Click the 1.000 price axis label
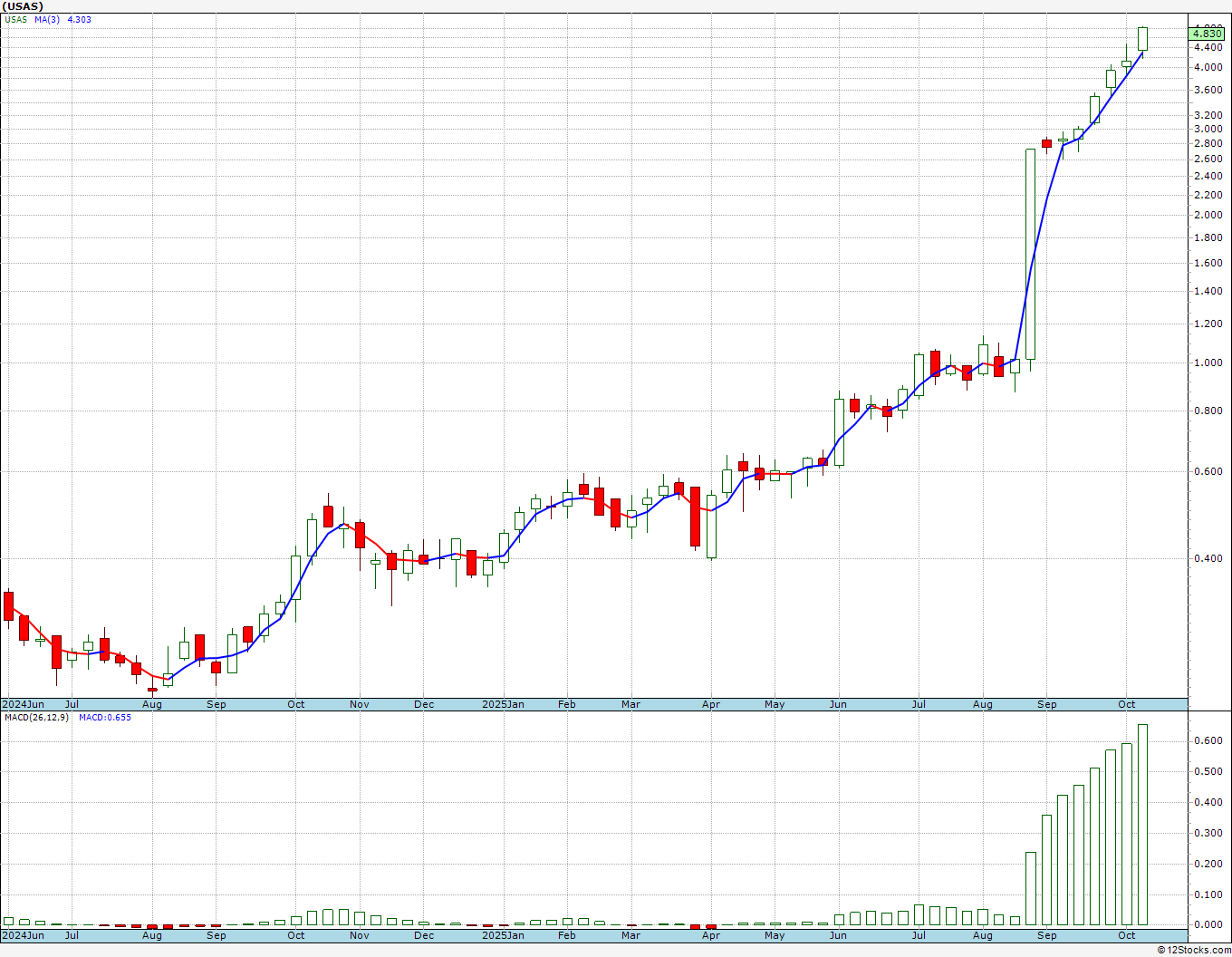Image resolution: width=1232 pixels, height=957 pixels. click(x=1208, y=362)
